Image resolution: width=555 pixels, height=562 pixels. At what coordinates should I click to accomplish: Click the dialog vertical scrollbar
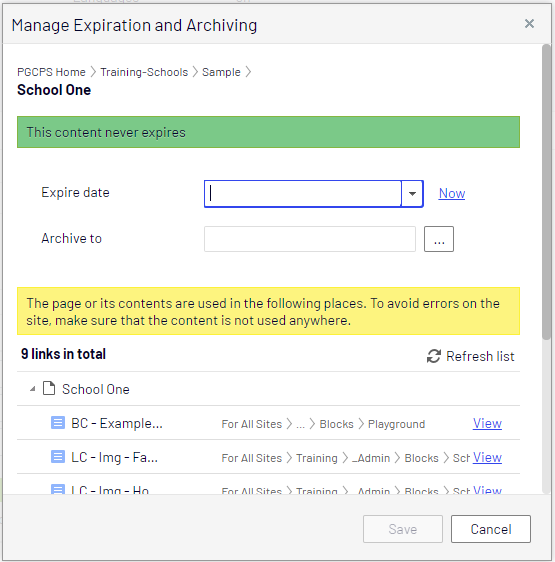[x=546, y=192]
